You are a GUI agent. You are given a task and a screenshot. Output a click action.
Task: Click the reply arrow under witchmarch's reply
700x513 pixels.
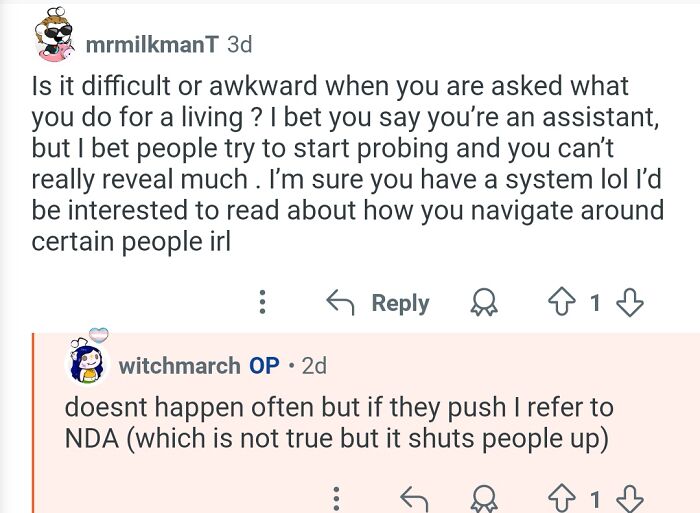pos(413,497)
